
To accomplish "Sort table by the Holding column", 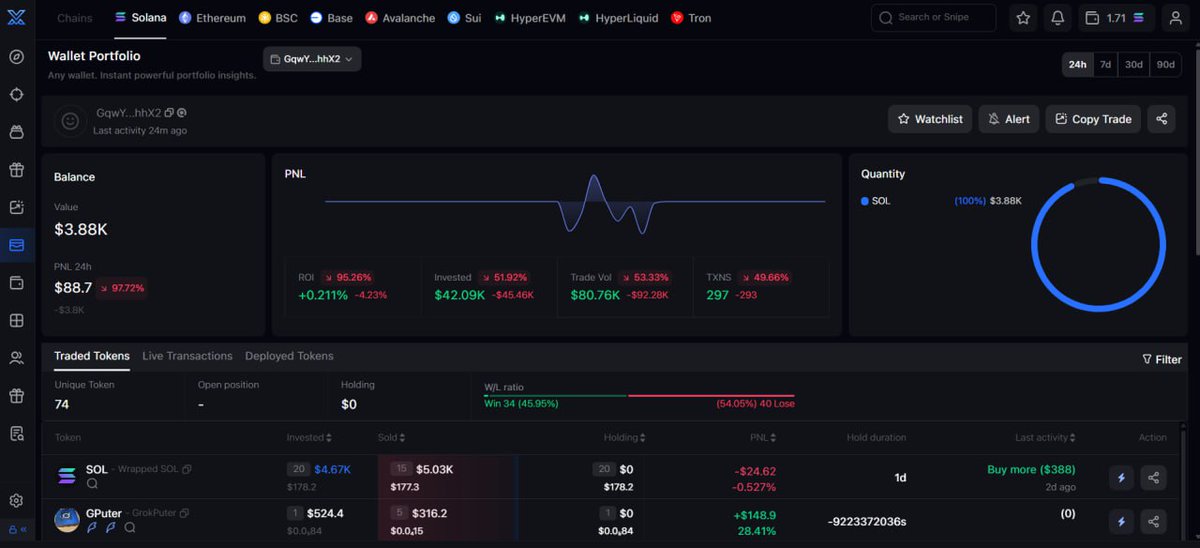I will 625,437.
